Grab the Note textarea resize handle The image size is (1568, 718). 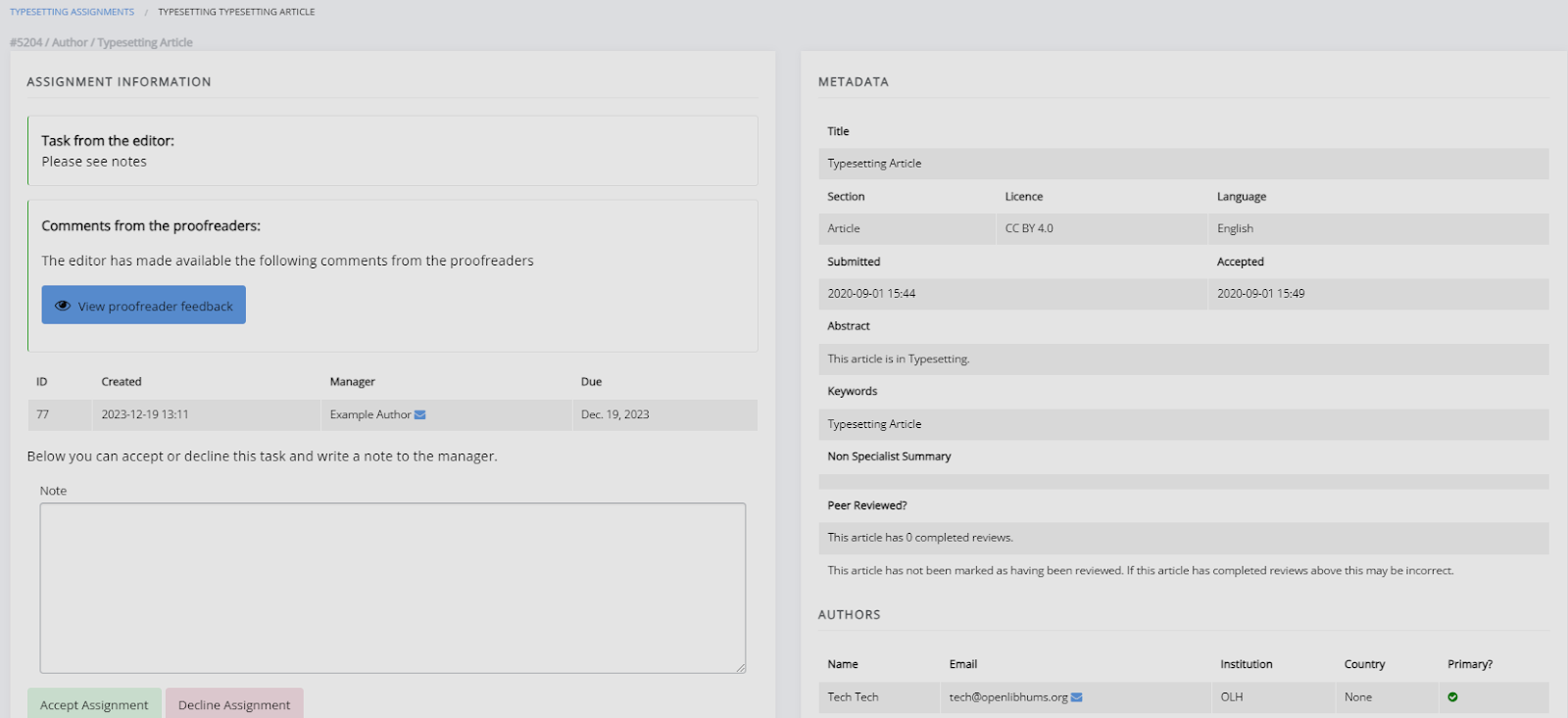741,668
